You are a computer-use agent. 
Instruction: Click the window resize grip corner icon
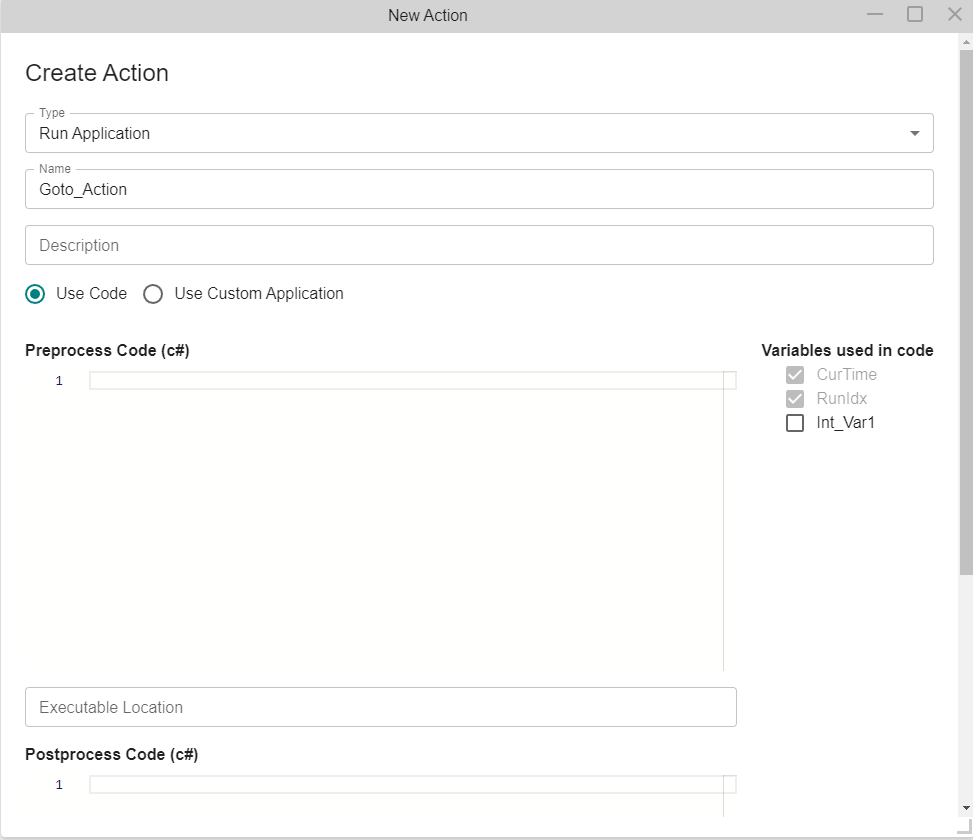964,826
